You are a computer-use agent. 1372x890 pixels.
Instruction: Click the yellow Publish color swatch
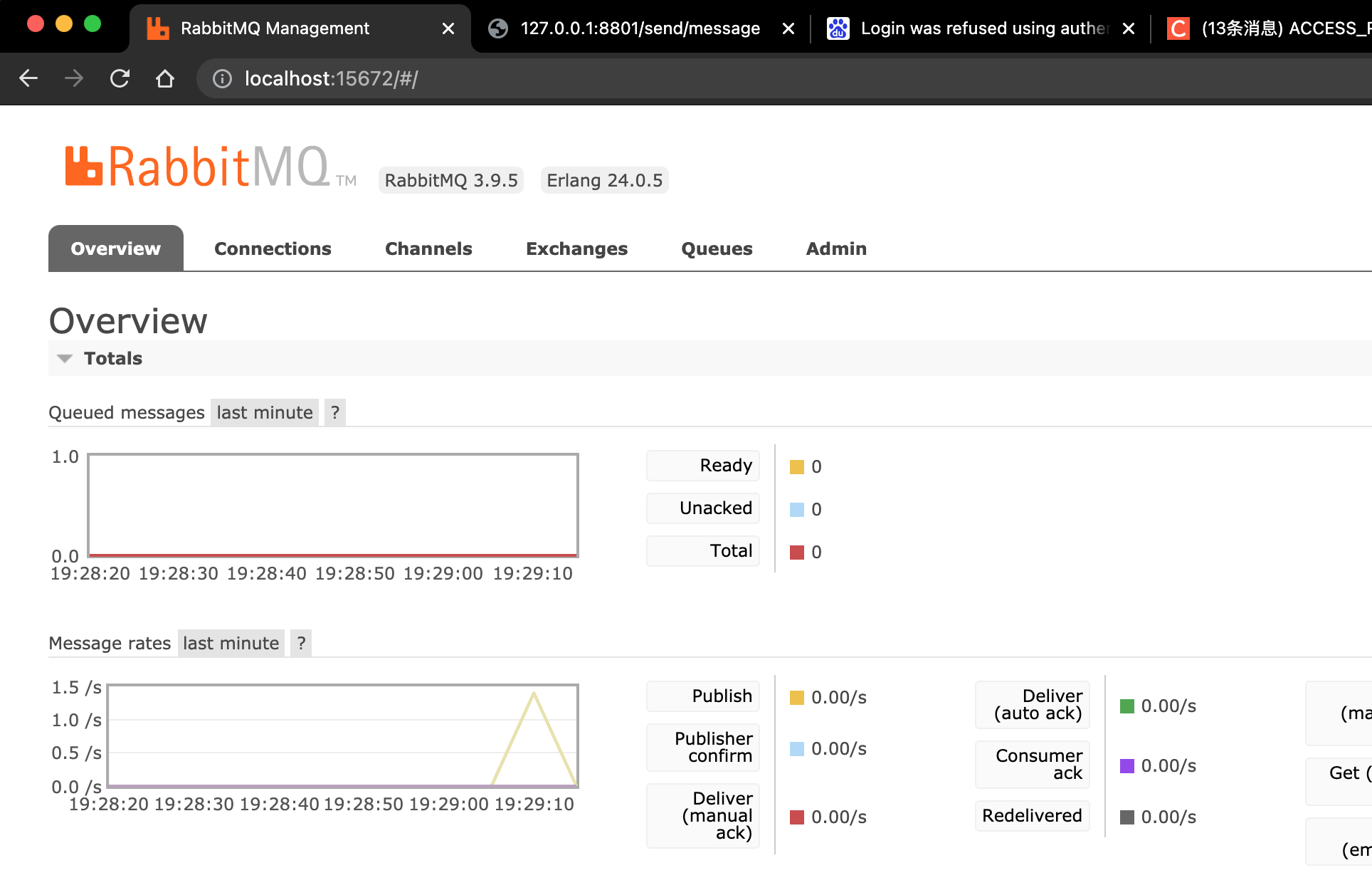click(x=797, y=698)
